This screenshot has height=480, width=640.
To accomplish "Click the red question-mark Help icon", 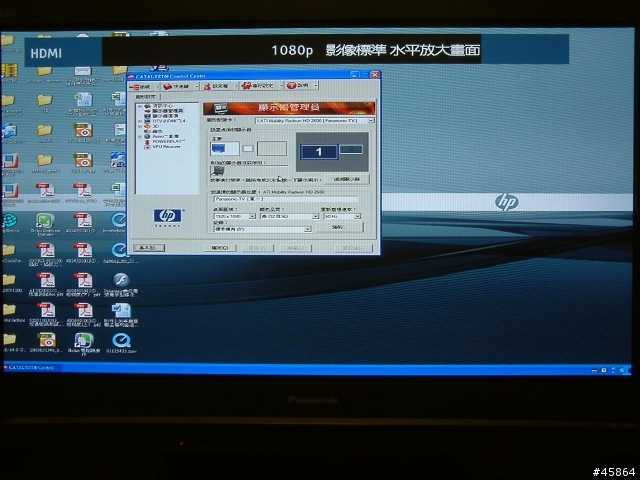I will click(291, 85).
